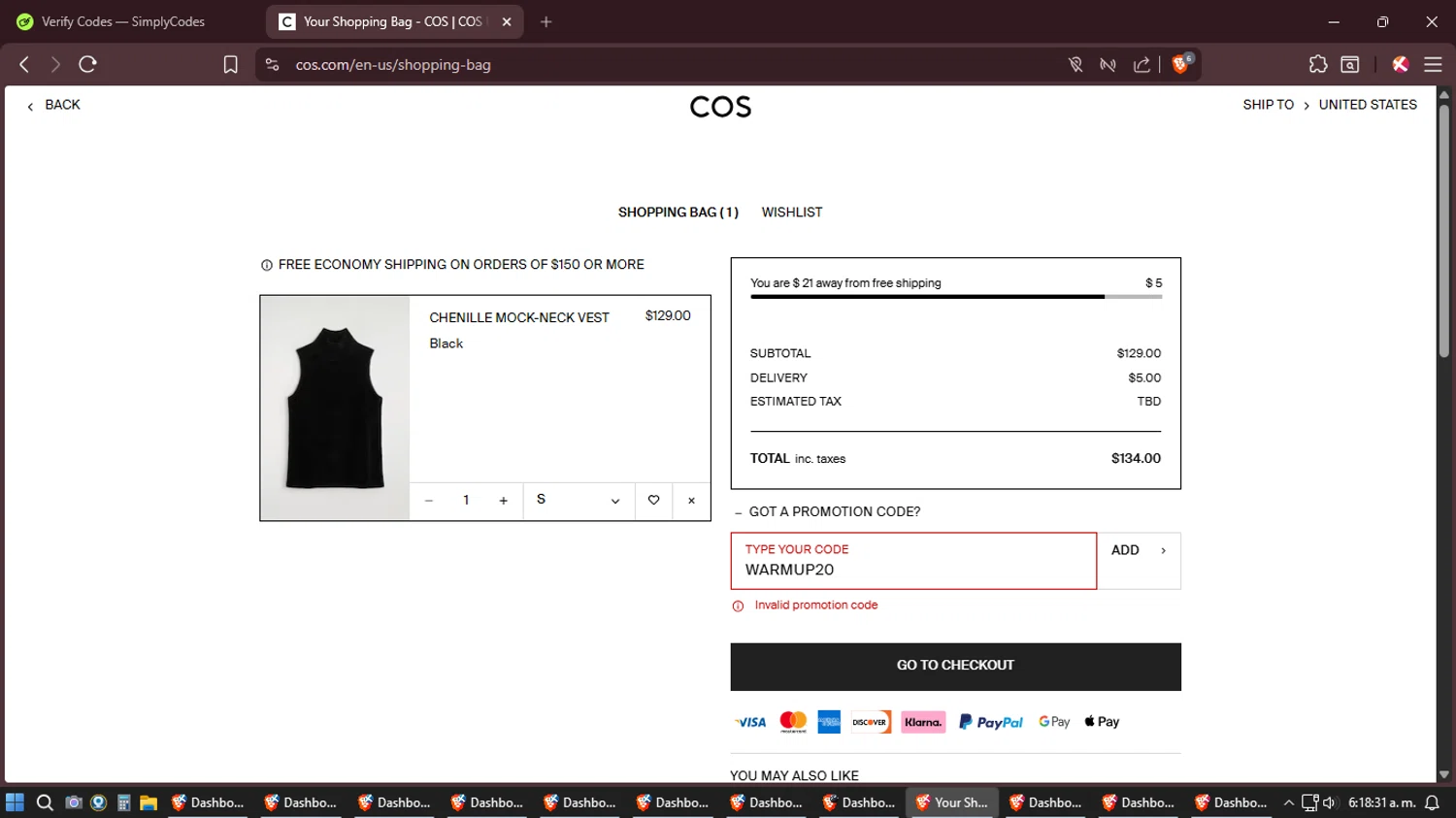Click the $134.00 total amount
Viewport: 1456px width, 818px height.
point(1136,458)
